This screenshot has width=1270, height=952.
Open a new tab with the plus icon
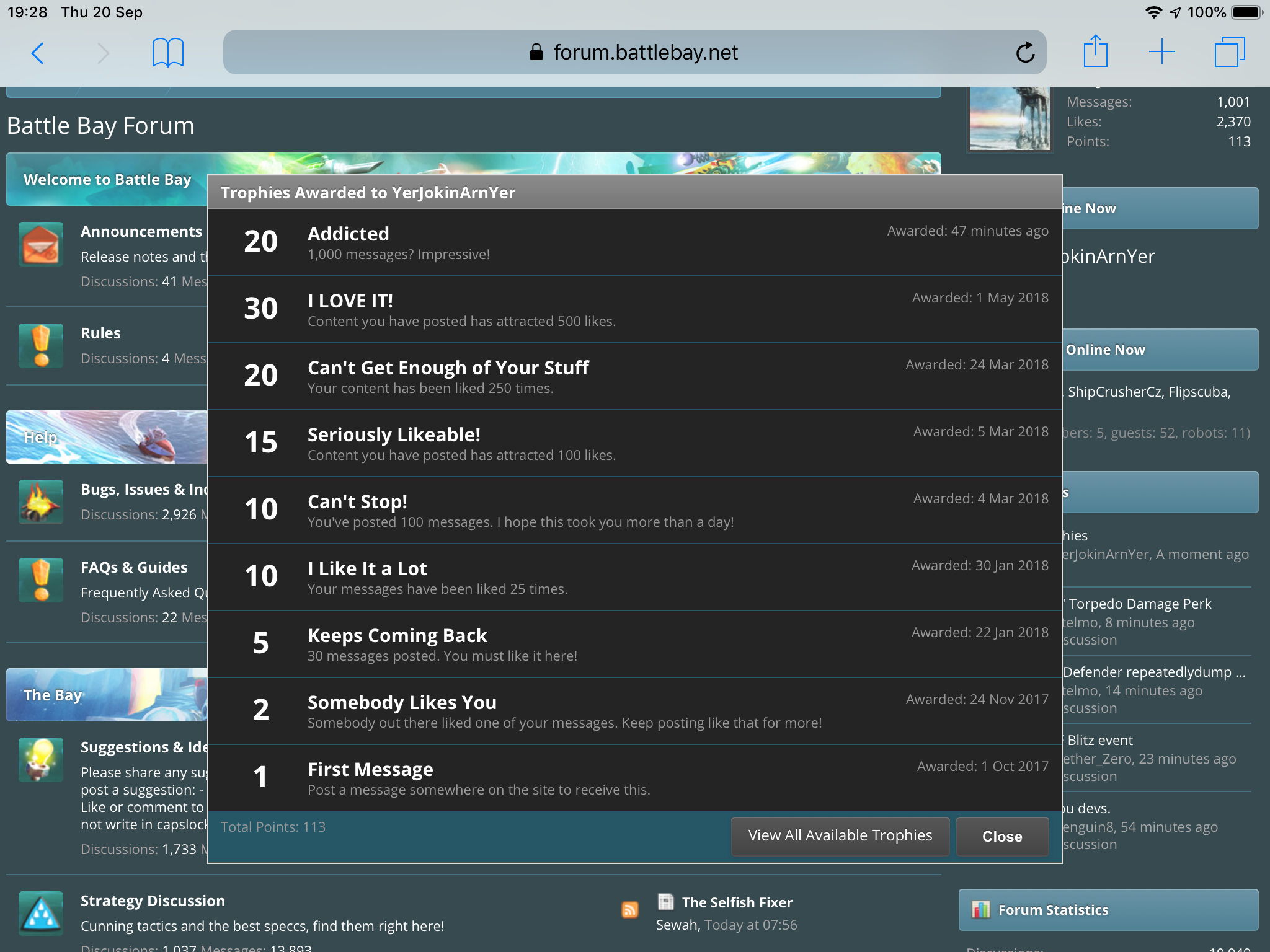tap(1161, 52)
